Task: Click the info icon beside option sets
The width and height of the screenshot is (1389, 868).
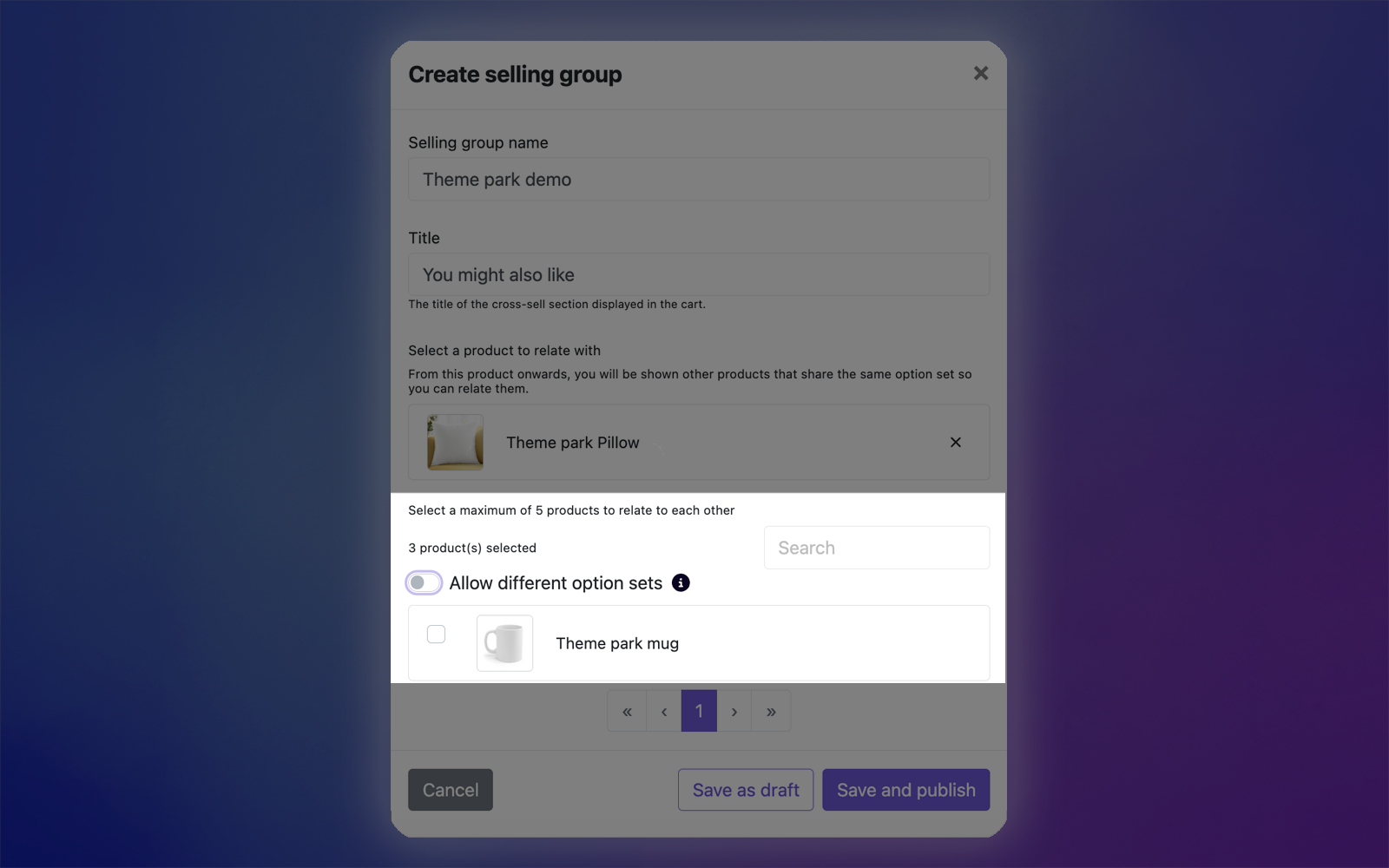Action: tap(681, 582)
